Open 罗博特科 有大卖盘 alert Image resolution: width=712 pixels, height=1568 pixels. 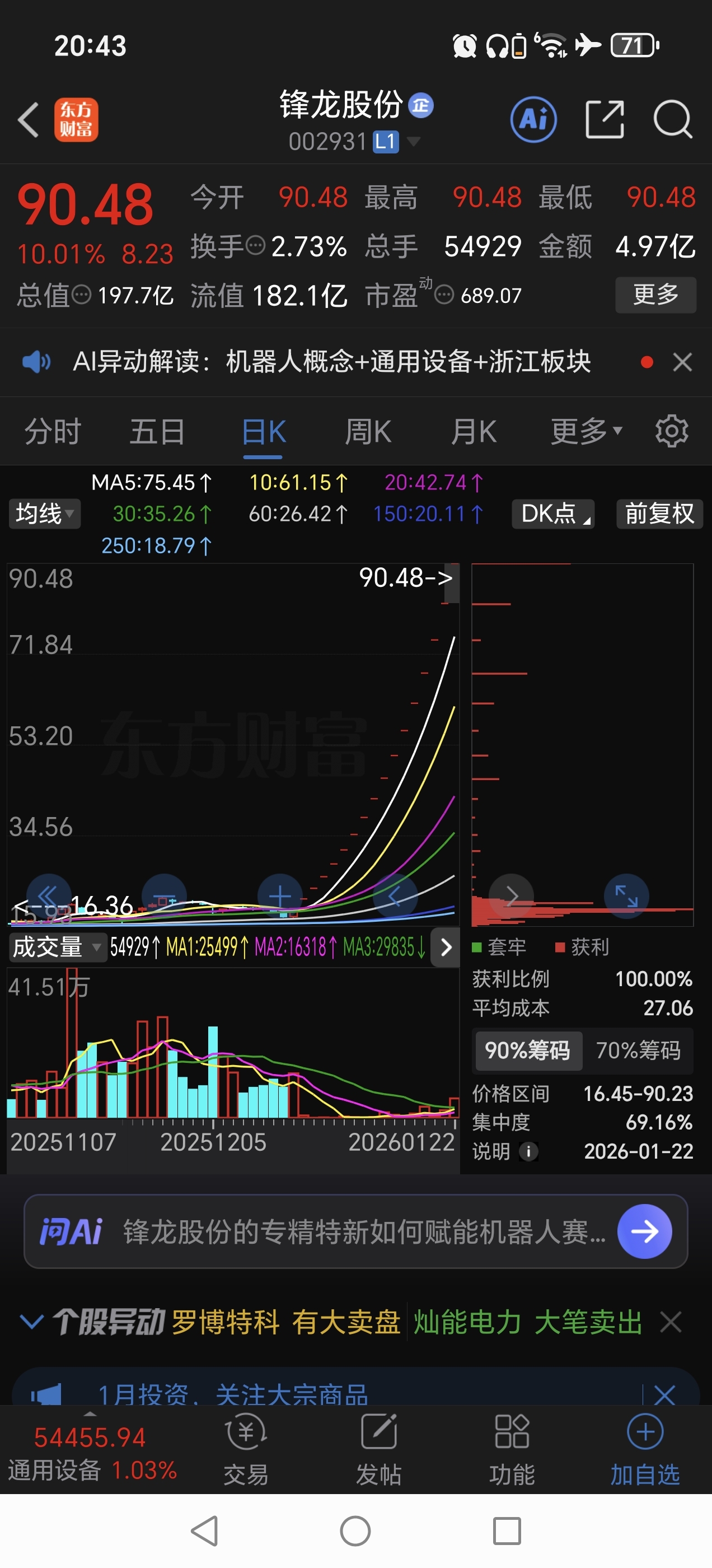[286, 1322]
